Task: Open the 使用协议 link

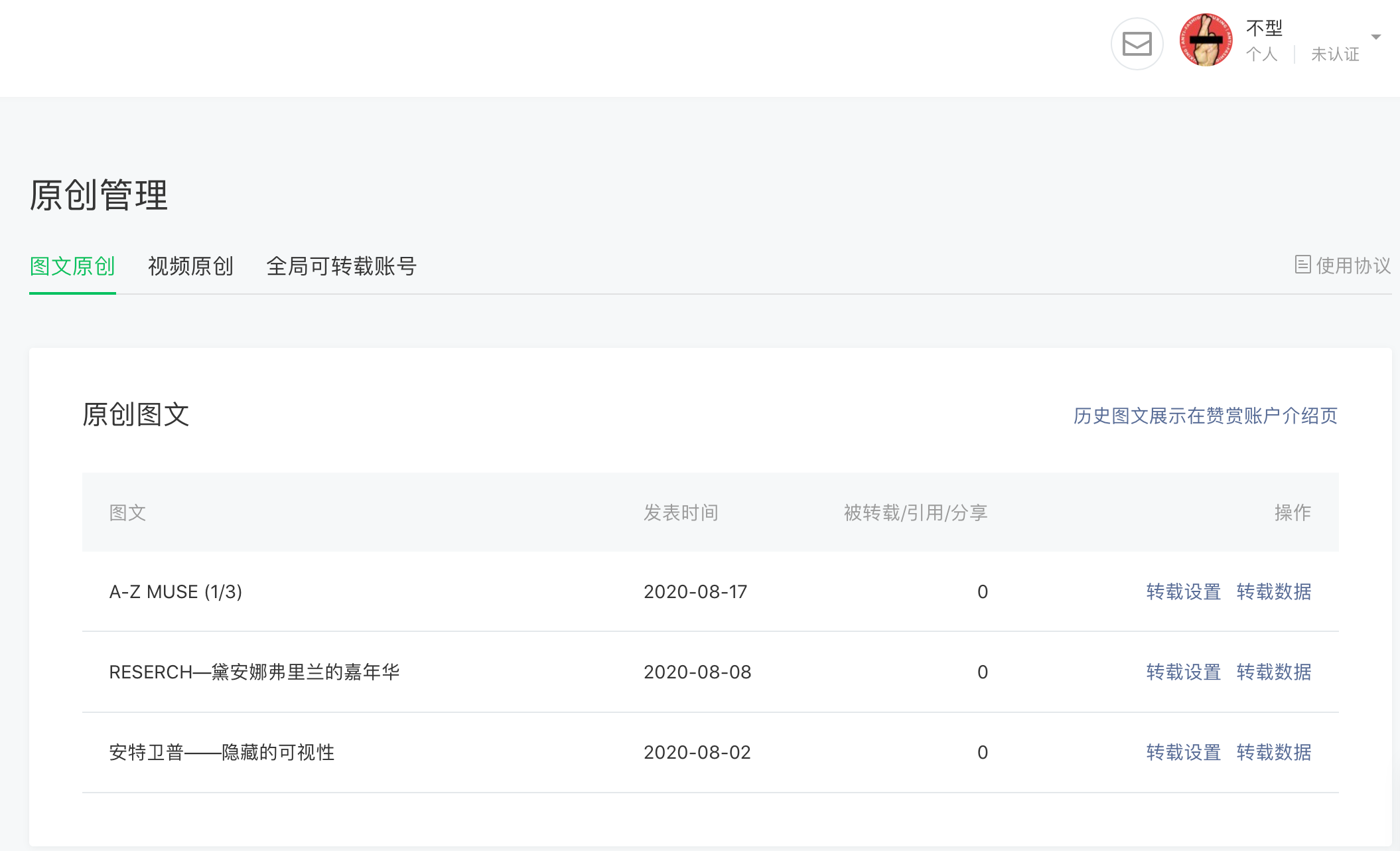Action: (1353, 266)
